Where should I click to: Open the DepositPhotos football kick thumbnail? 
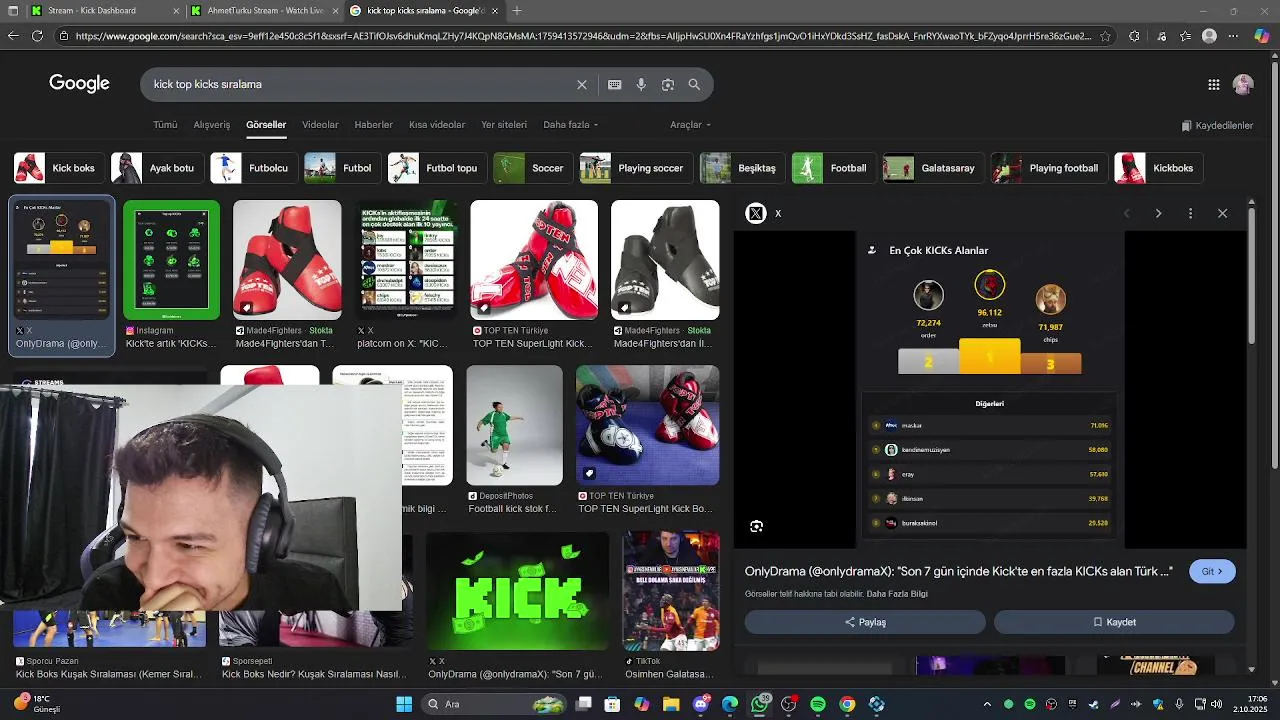tap(514, 425)
